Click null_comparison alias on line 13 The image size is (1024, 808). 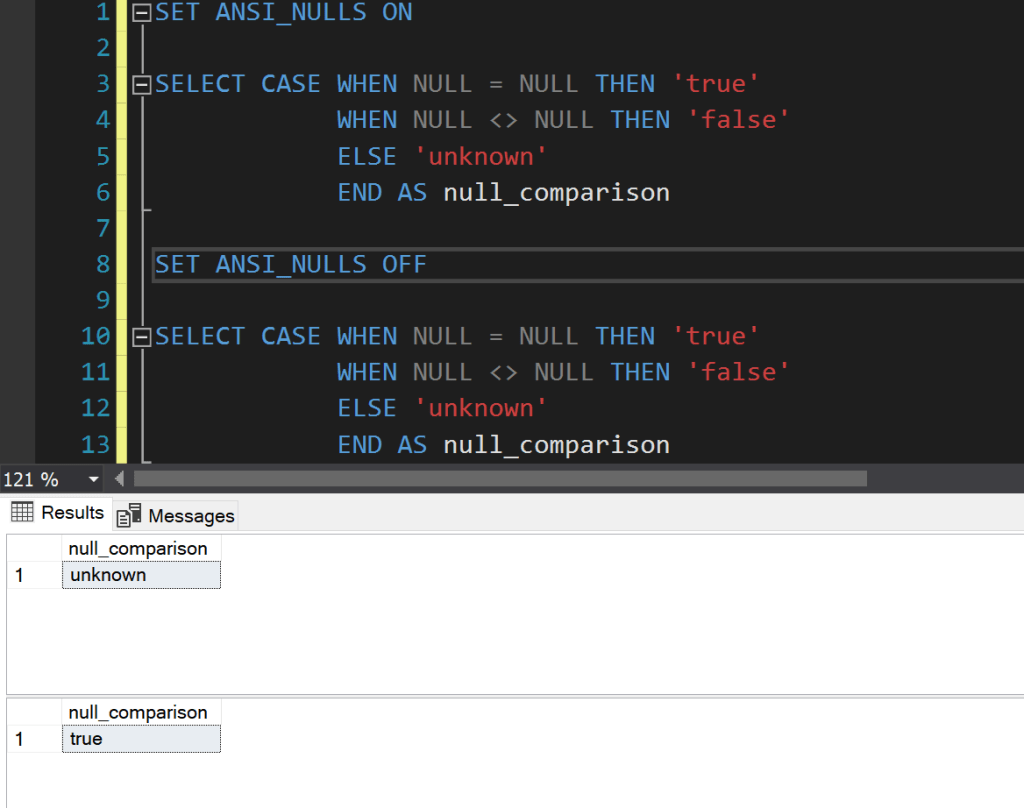pos(556,445)
